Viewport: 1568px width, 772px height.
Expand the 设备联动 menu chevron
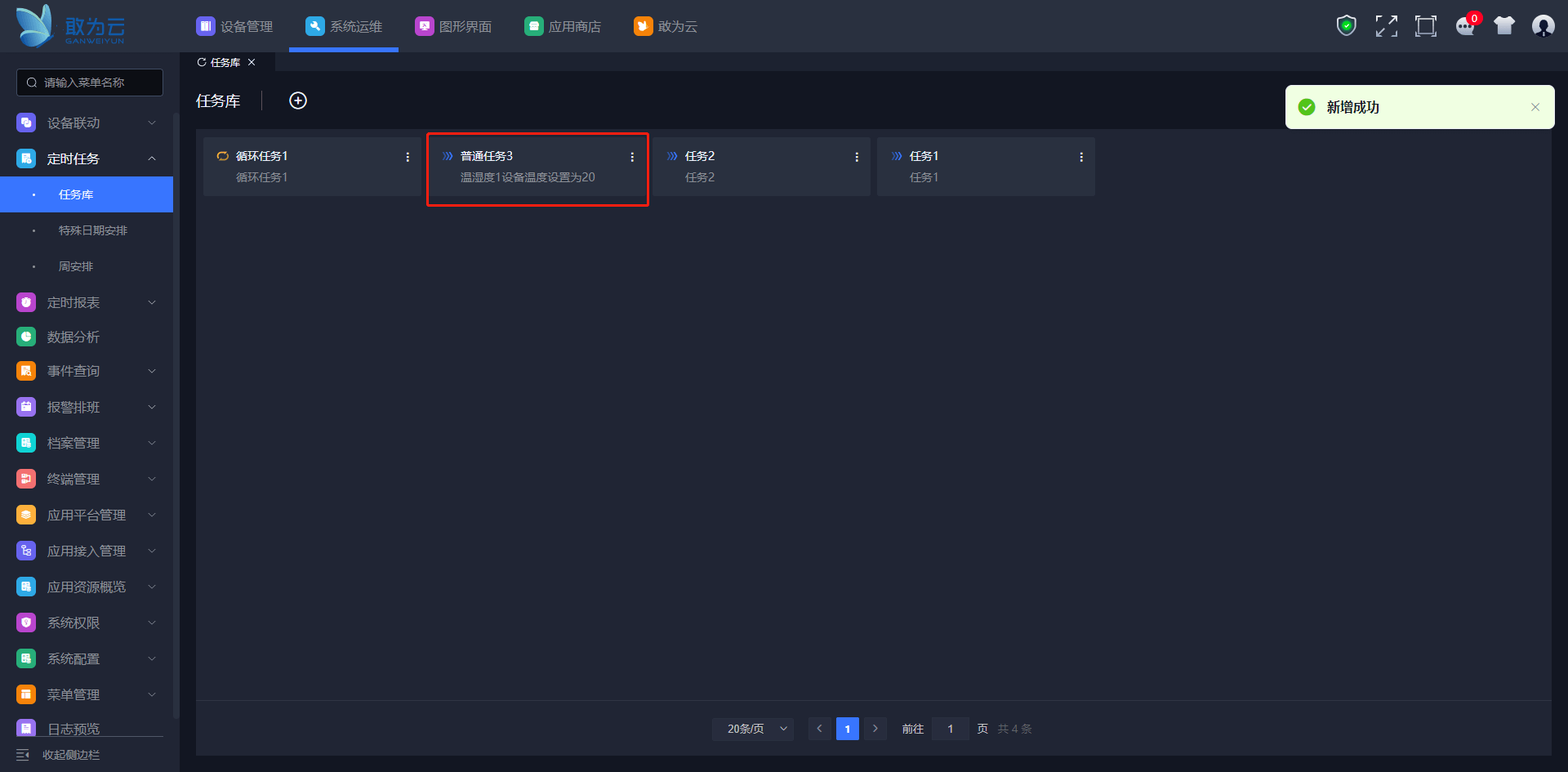[x=152, y=123]
